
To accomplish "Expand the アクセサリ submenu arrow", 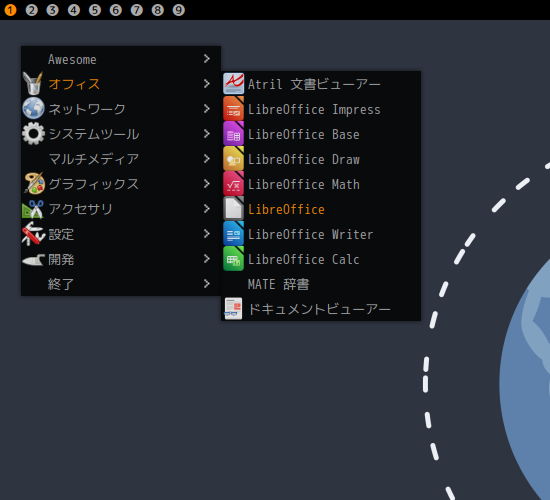I will click(x=207, y=209).
